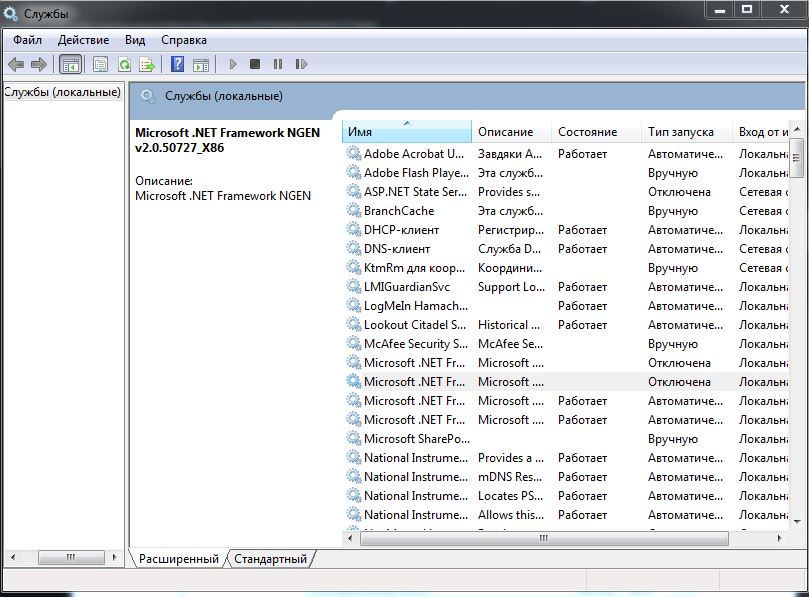809x597 pixels.
Task: Click the list vertical scrollbar thumb
Action: 797,158
